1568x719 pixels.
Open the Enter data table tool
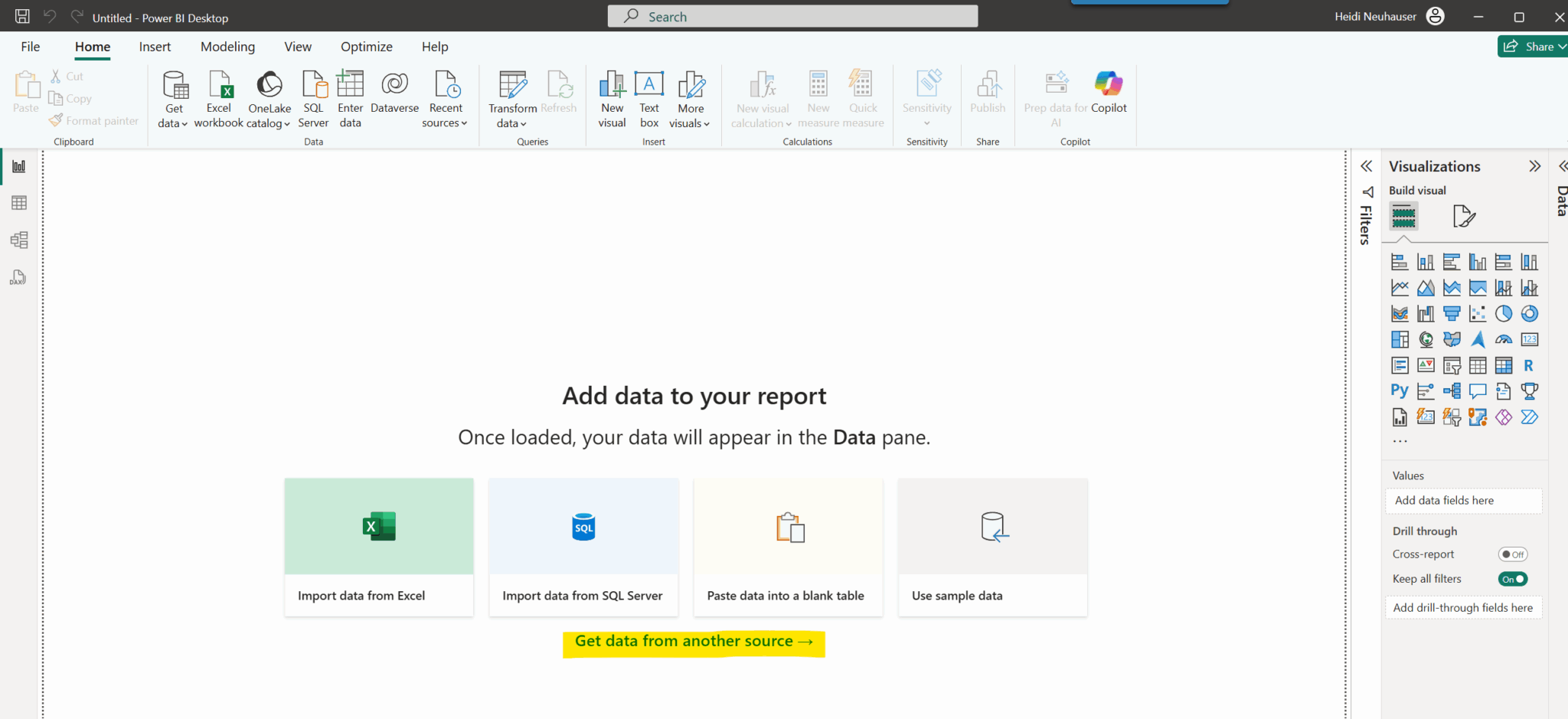[x=351, y=100]
